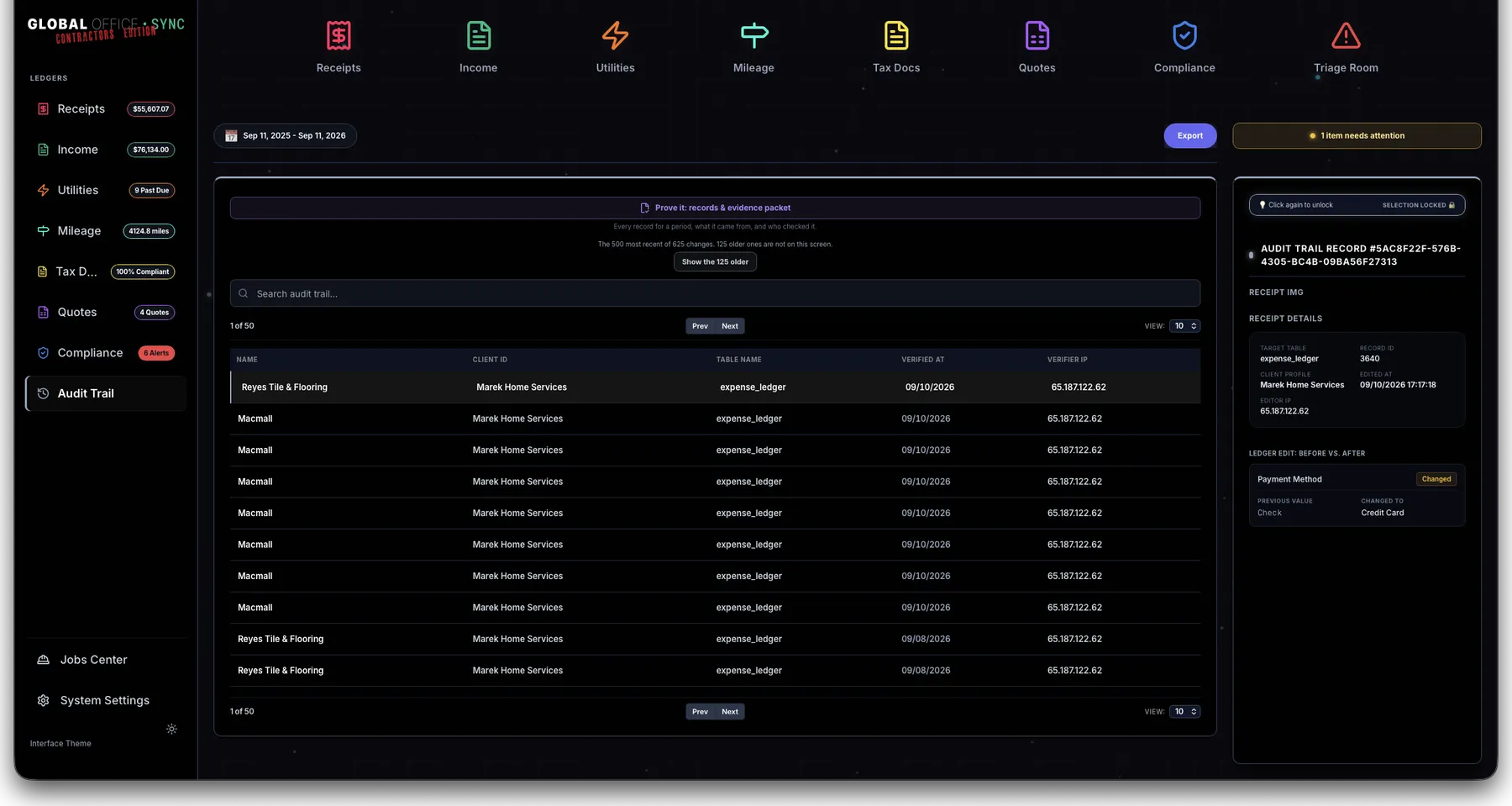The height and width of the screenshot is (806, 1512).
Task: Click the top Next page button
Action: [730, 326]
